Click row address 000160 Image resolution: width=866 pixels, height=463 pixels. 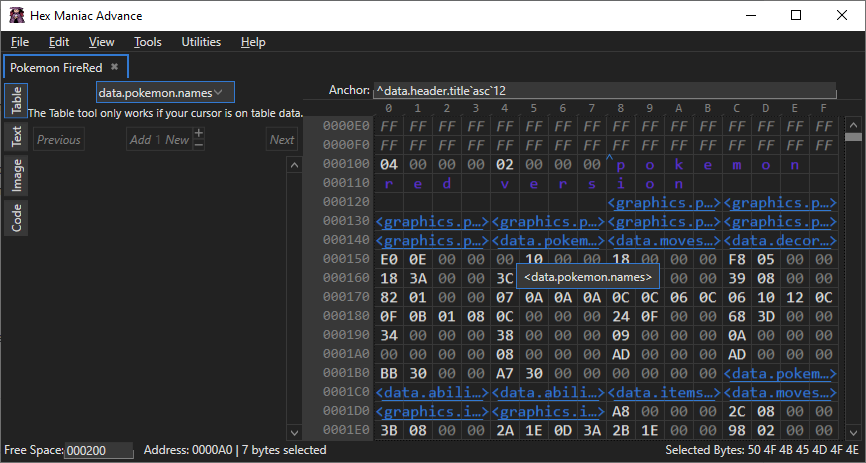(346, 277)
